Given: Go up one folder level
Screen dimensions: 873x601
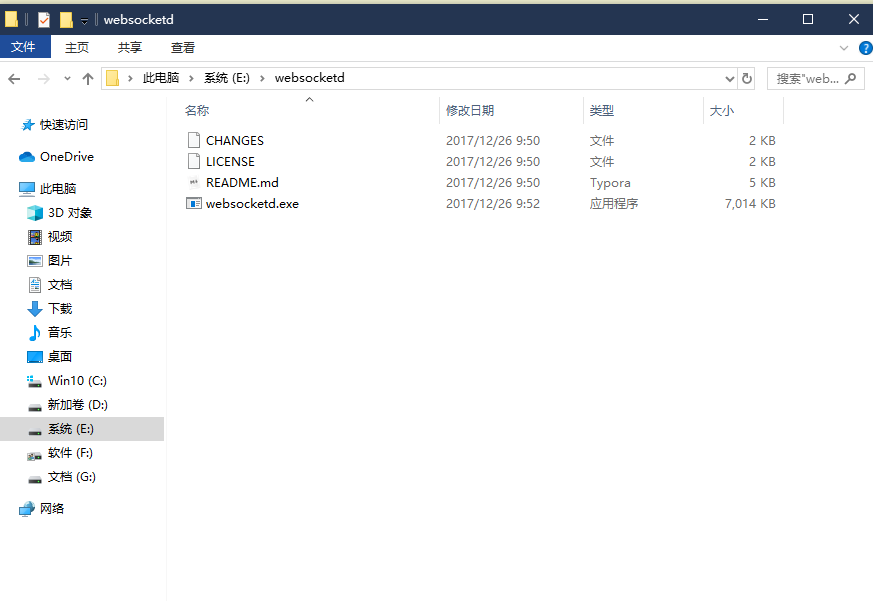Looking at the screenshot, I should [x=88, y=78].
